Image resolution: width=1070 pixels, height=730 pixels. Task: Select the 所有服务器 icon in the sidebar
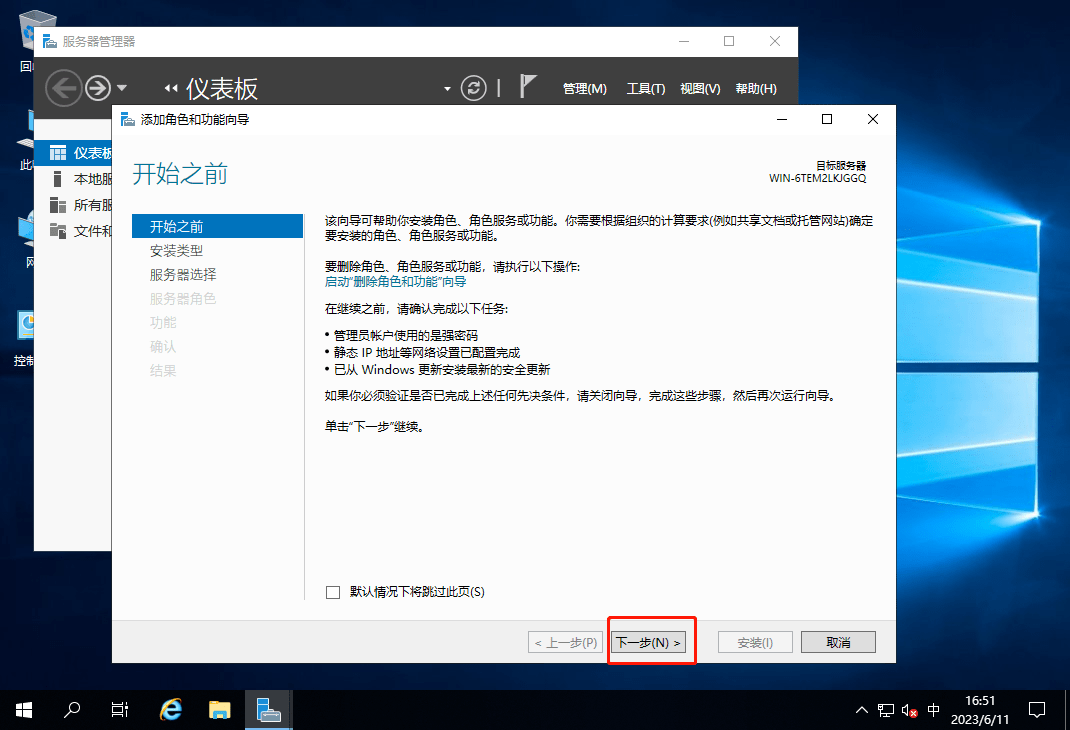point(58,205)
